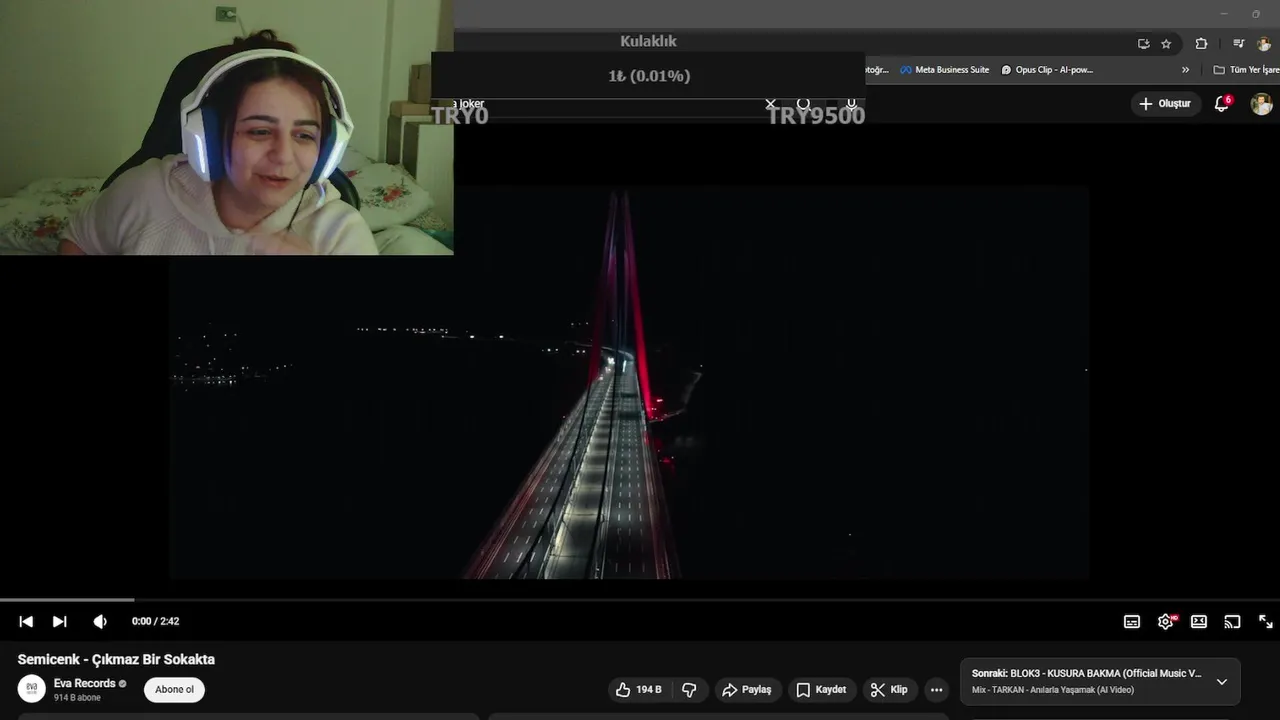Viewport: 1280px width, 720px height.
Task: Show more bookmarks with double chevron
Action: (1186, 70)
